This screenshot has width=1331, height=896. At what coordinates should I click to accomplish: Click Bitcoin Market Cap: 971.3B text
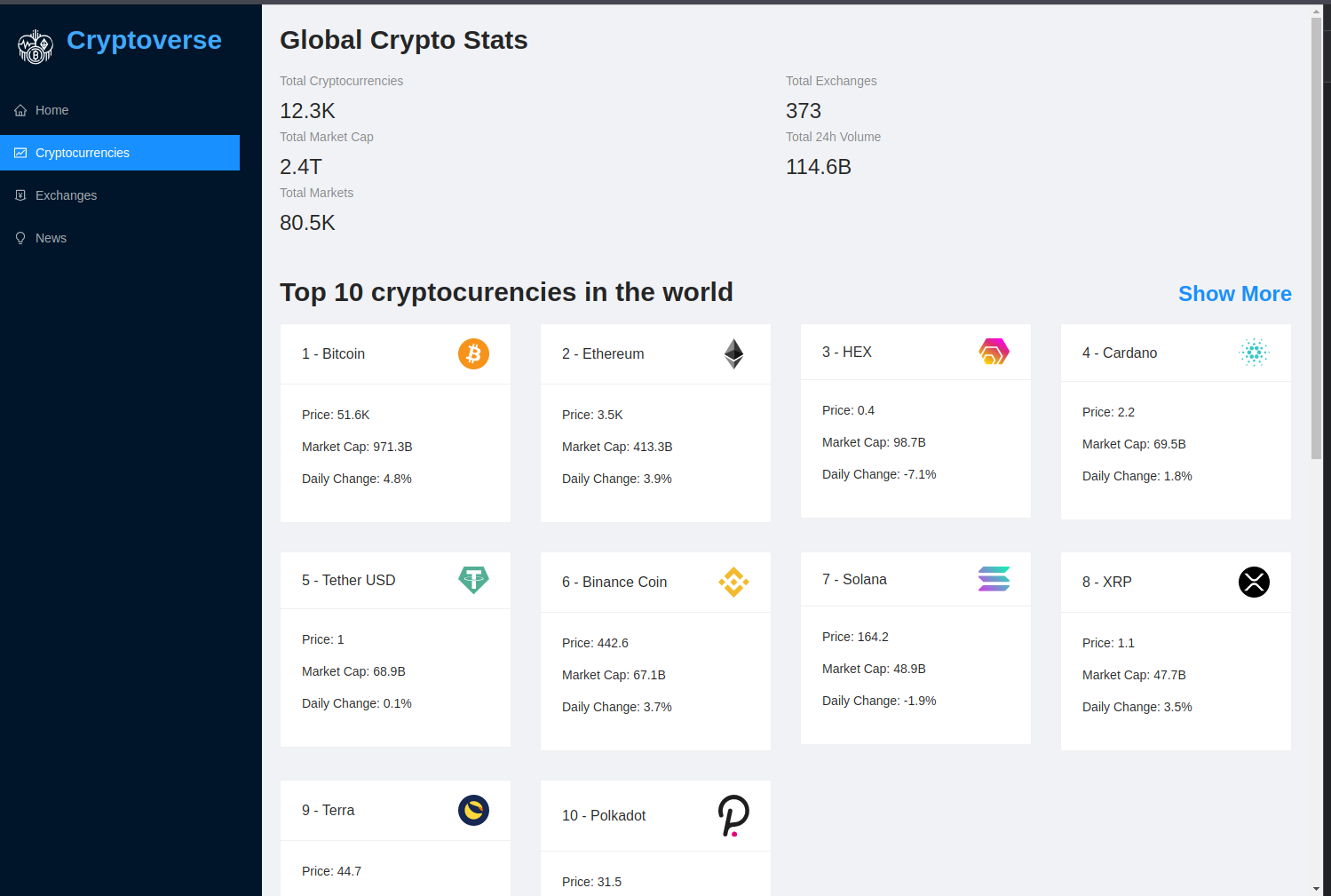[357, 447]
